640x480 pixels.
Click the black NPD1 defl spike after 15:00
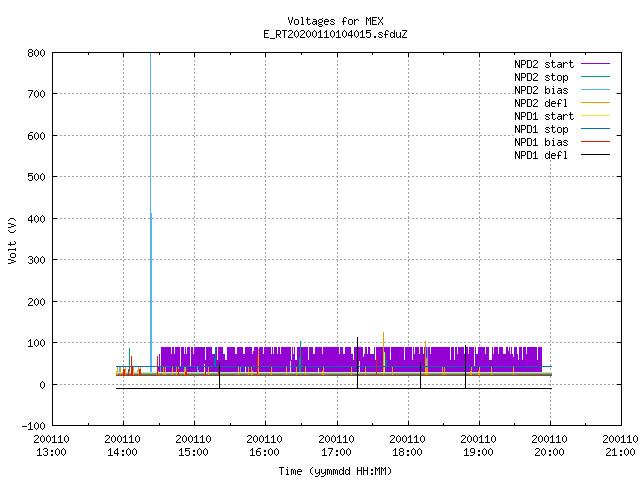coord(220,376)
